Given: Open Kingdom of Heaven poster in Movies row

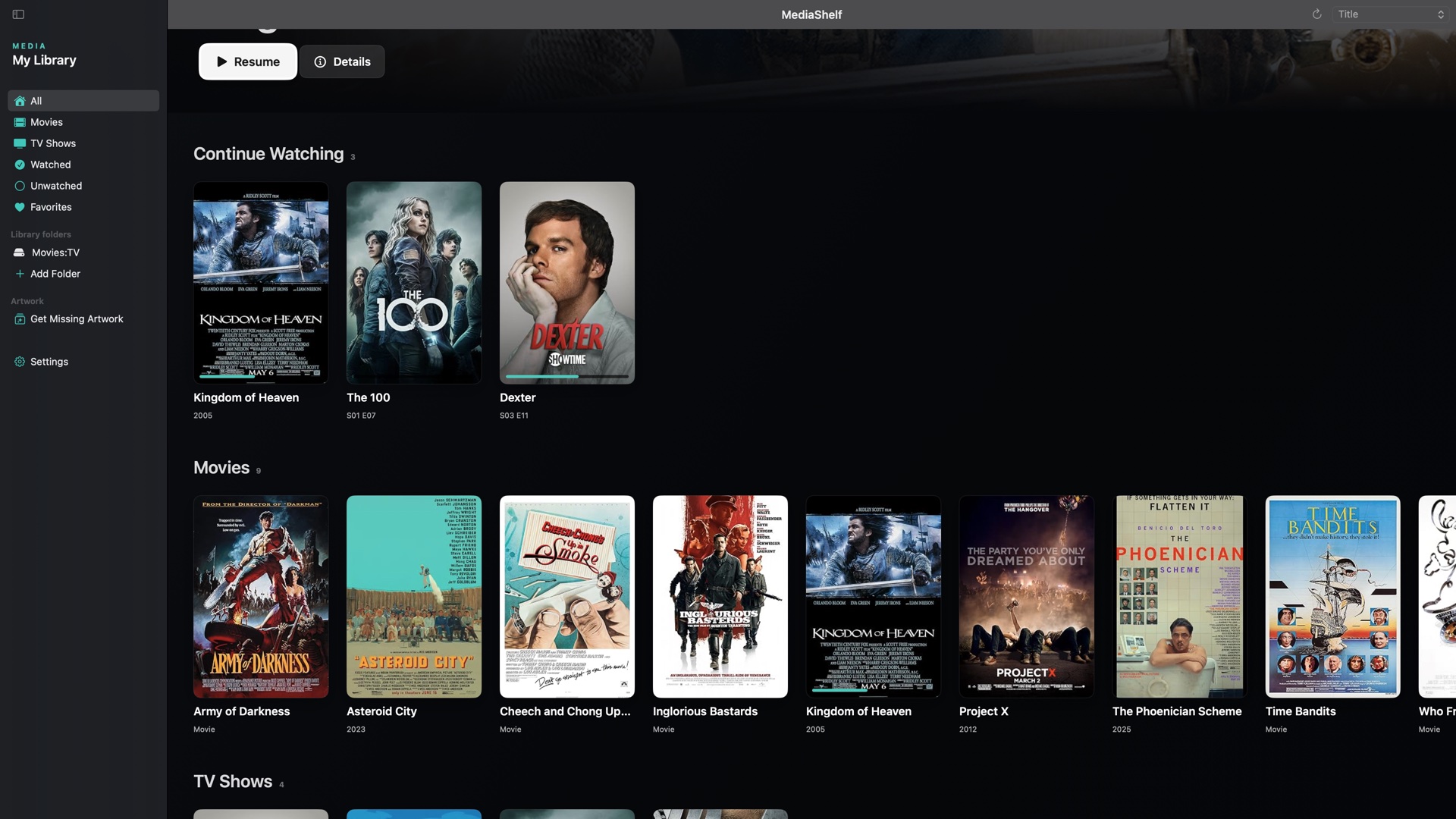Looking at the screenshot, I should [x=874, y=597].
